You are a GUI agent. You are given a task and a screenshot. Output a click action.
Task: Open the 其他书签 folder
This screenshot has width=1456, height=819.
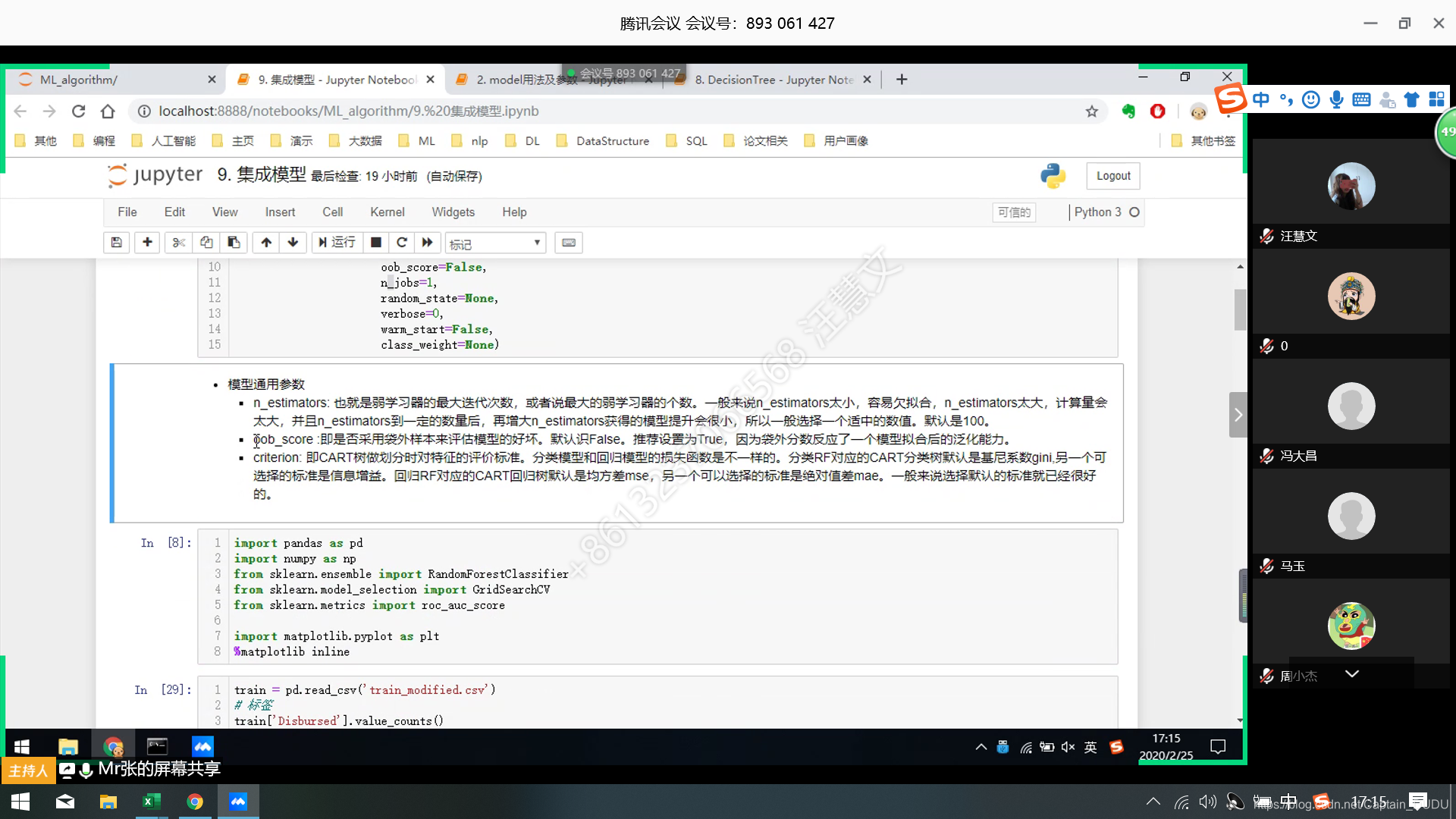pyautogui.click(x=1203, y=141)
